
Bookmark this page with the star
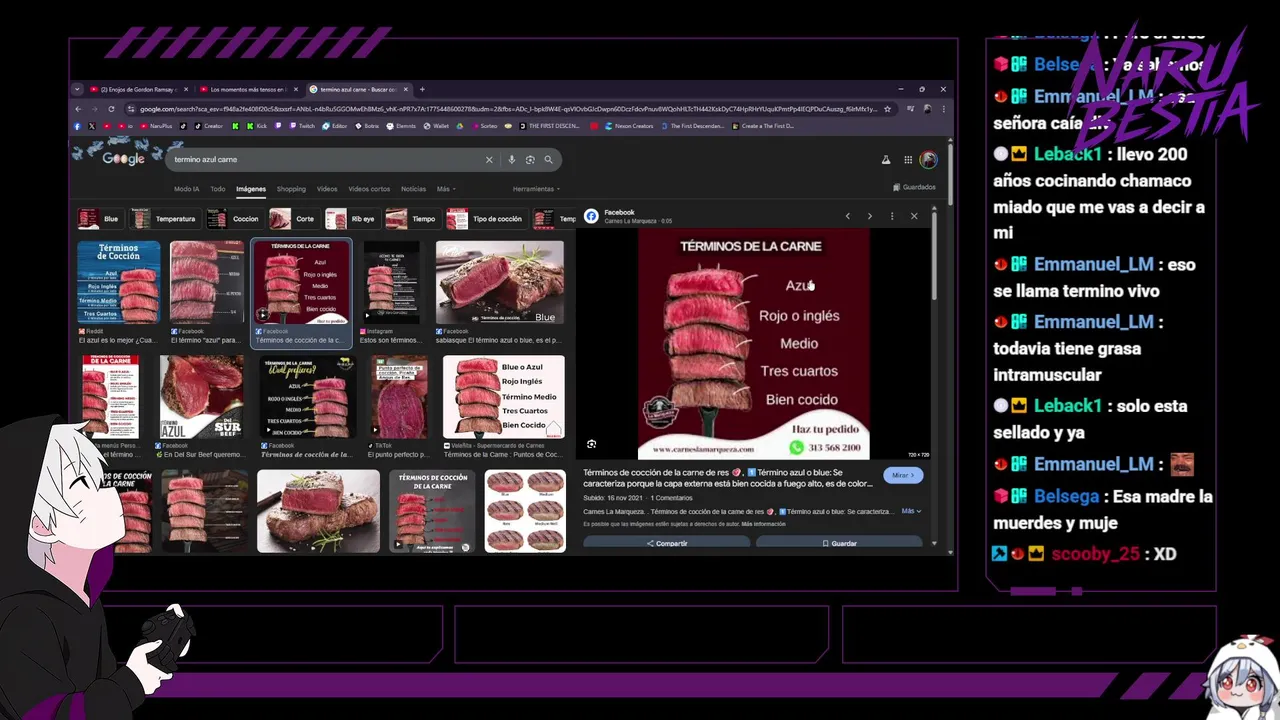click(887, 109)
